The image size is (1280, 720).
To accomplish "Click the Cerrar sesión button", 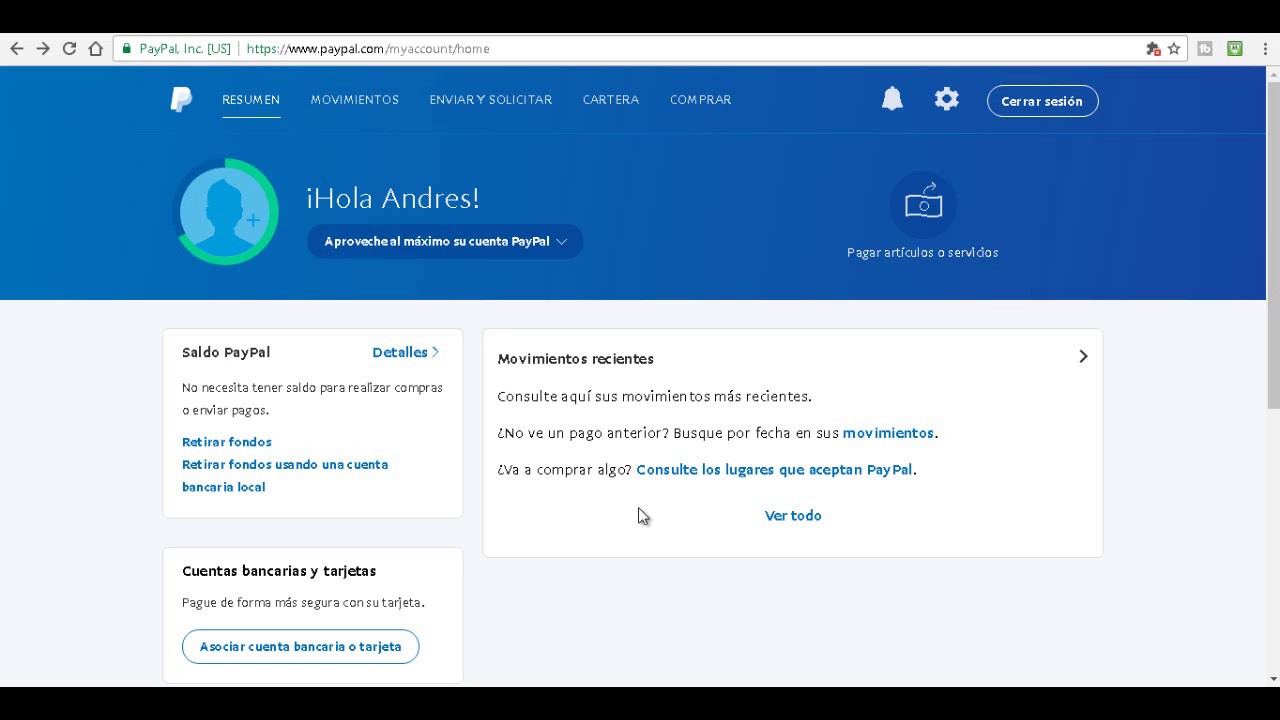I will click(x=1042, y=101).
